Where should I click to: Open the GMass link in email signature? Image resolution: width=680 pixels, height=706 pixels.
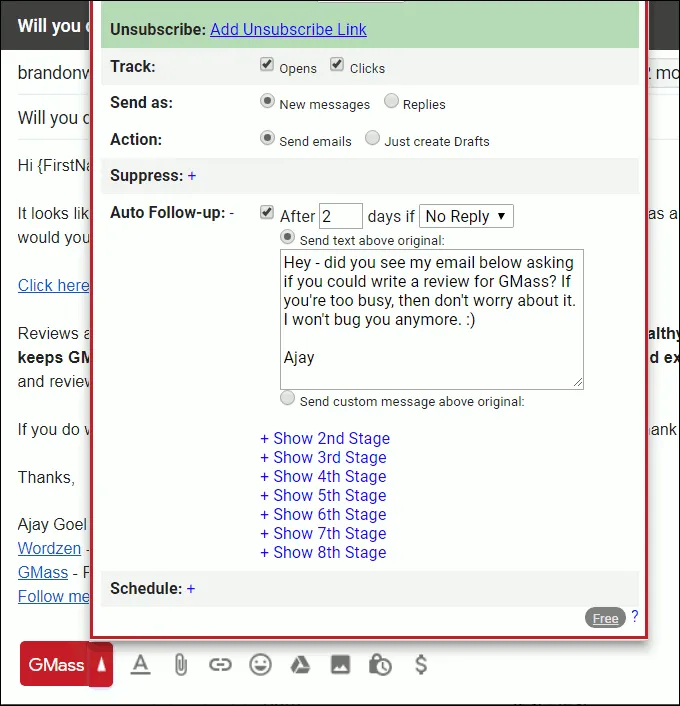[43, 572]
